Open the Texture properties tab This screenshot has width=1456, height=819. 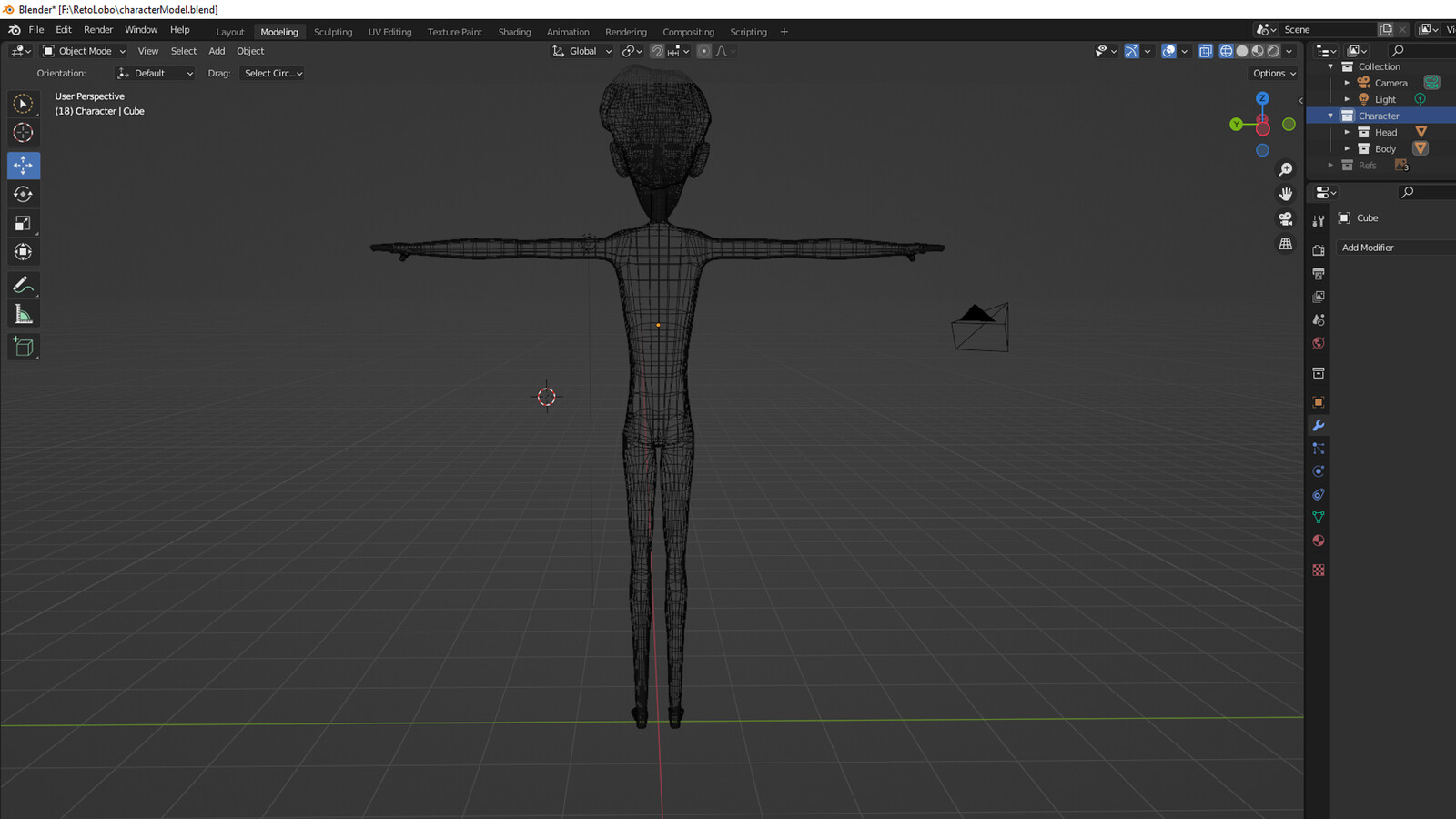point(1319,570)
